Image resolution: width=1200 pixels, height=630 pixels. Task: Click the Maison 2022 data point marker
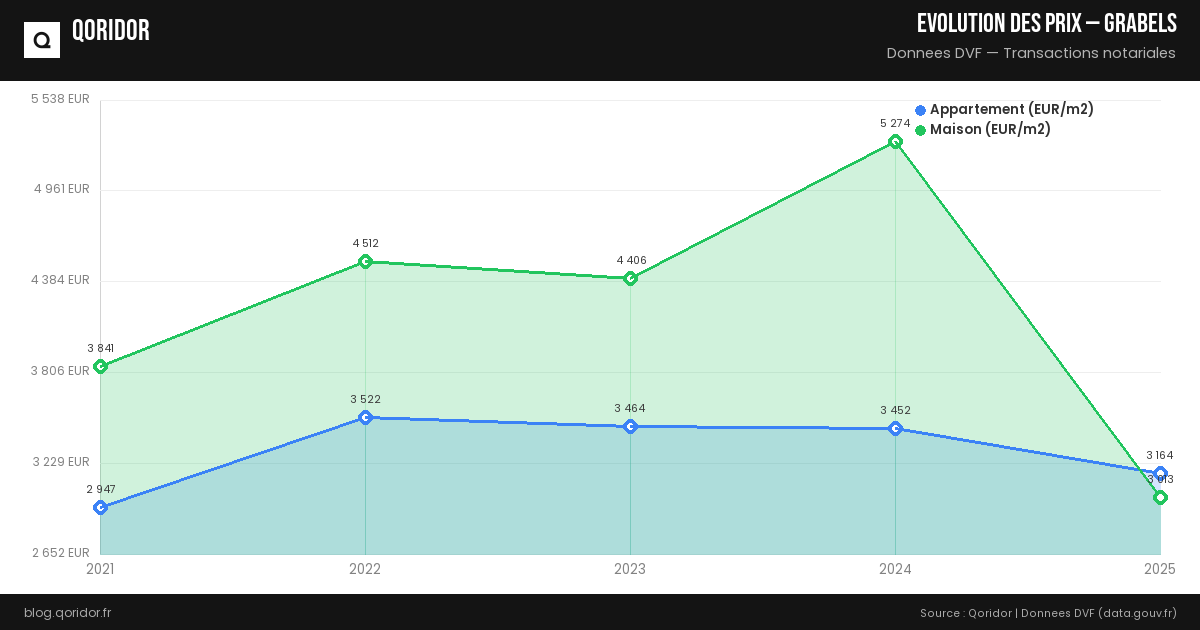pyautogui.click(x=366, y=262)
